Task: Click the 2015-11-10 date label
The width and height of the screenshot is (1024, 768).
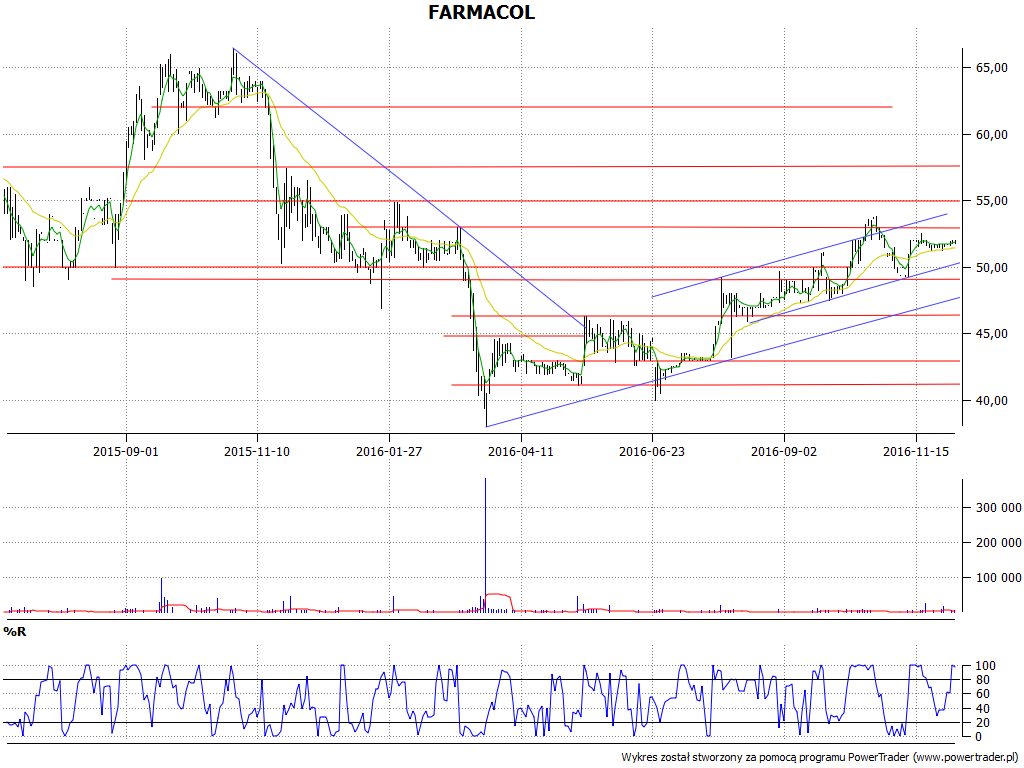Action: click(257, 451)
